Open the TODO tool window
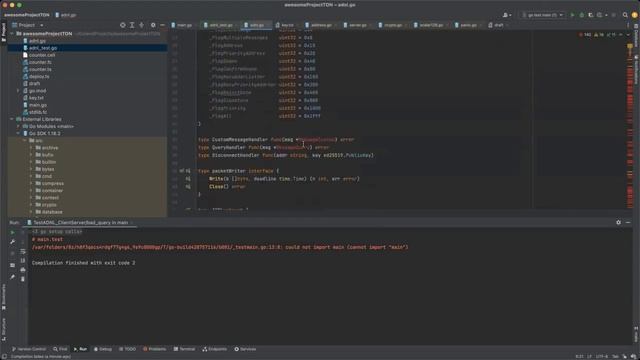The height and width of the screenshot is (360, 640). click(127, 349)
